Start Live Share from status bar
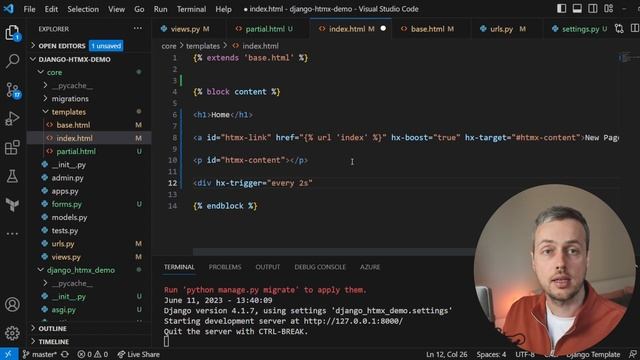640x360 pixels. (138, 354)
